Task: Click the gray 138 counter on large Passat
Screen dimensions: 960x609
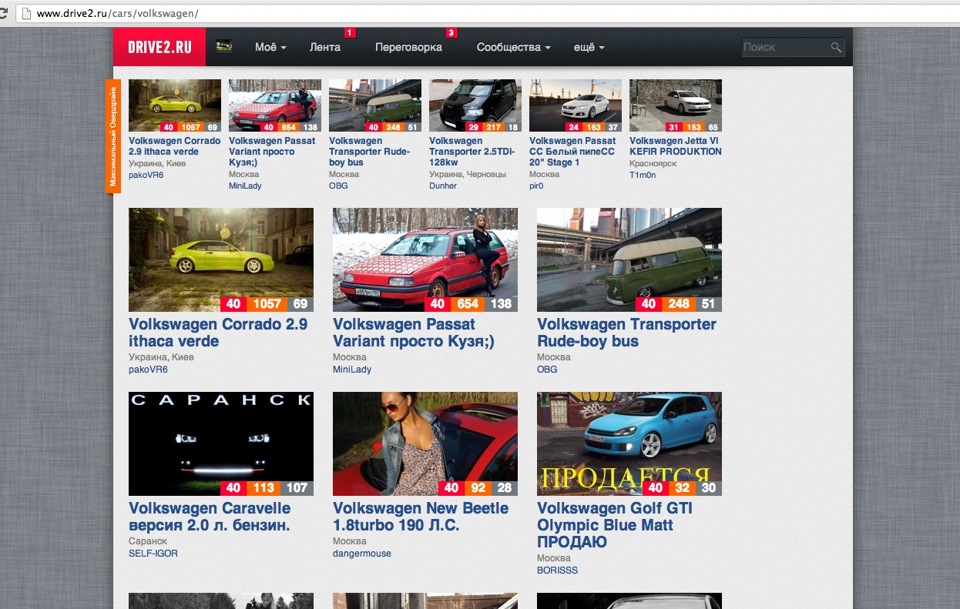Action: [x=501, y=304]
